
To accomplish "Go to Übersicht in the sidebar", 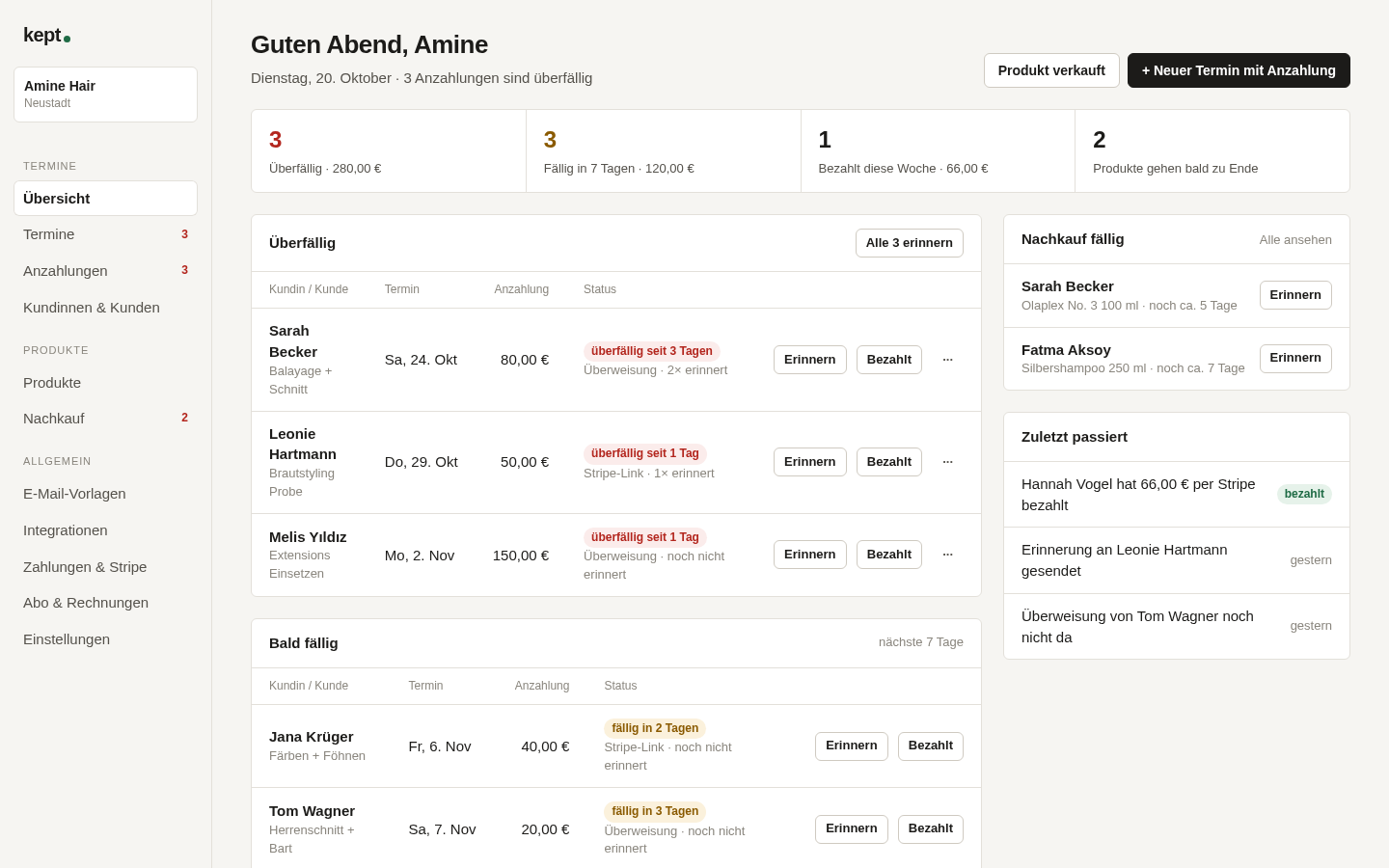I will 105,199.
